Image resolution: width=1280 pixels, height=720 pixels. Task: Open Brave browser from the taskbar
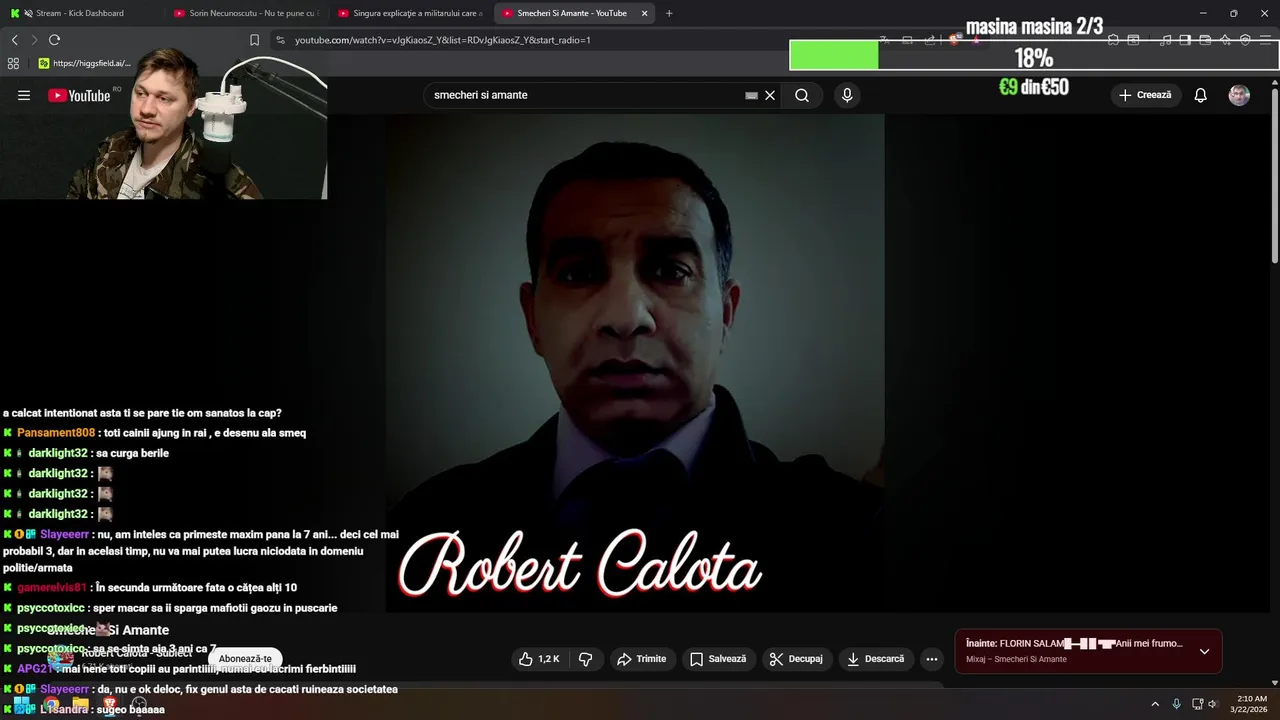pyautogui.click(x=110, y=705)
